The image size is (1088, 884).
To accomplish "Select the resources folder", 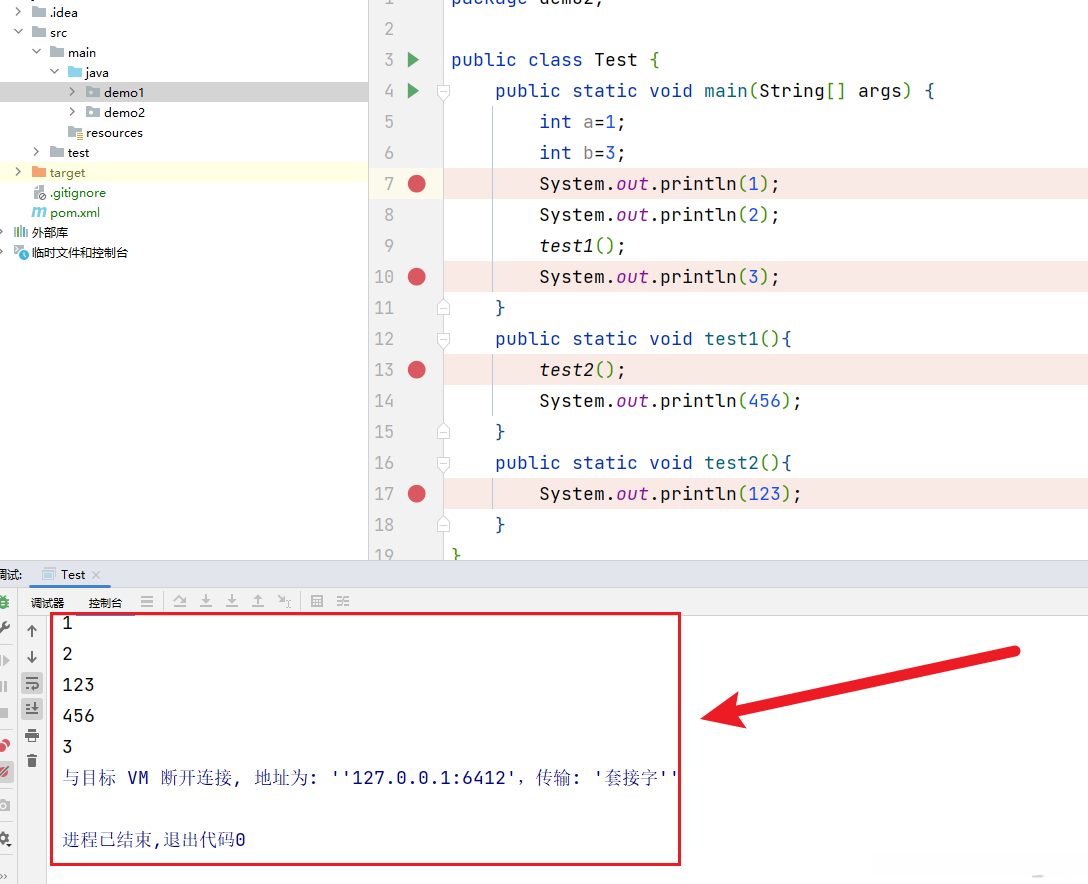I will click(x=114, y=133).
